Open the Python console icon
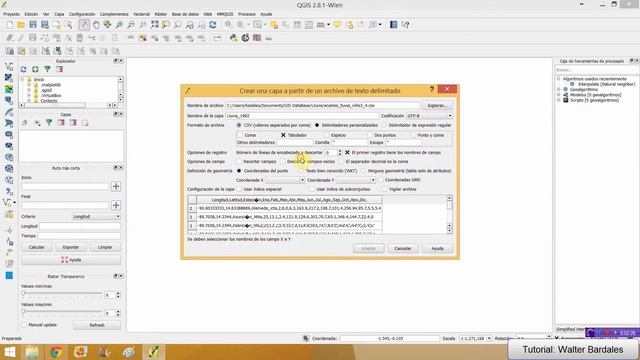640x360 pixels. coord(233,38)
